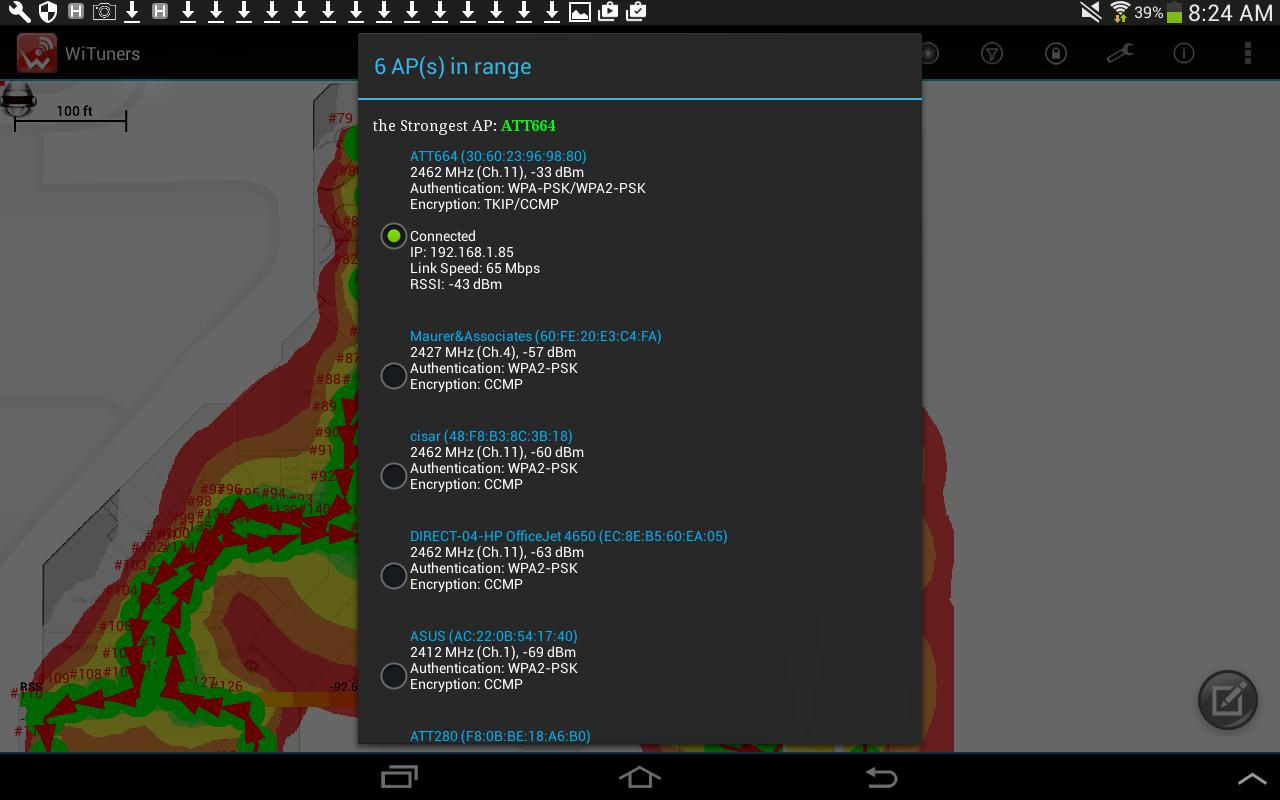Tap the wrench notification icon in status bar
The height and width of the screenshot is (800, 1280).
pyautogui.click(x=18, y=12)
